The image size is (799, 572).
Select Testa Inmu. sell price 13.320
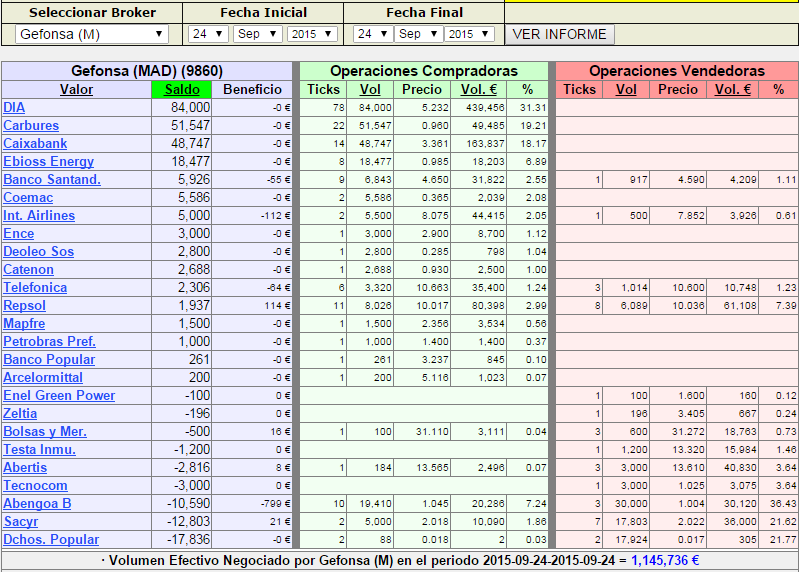pyautogui.click(x=688, y=450)
